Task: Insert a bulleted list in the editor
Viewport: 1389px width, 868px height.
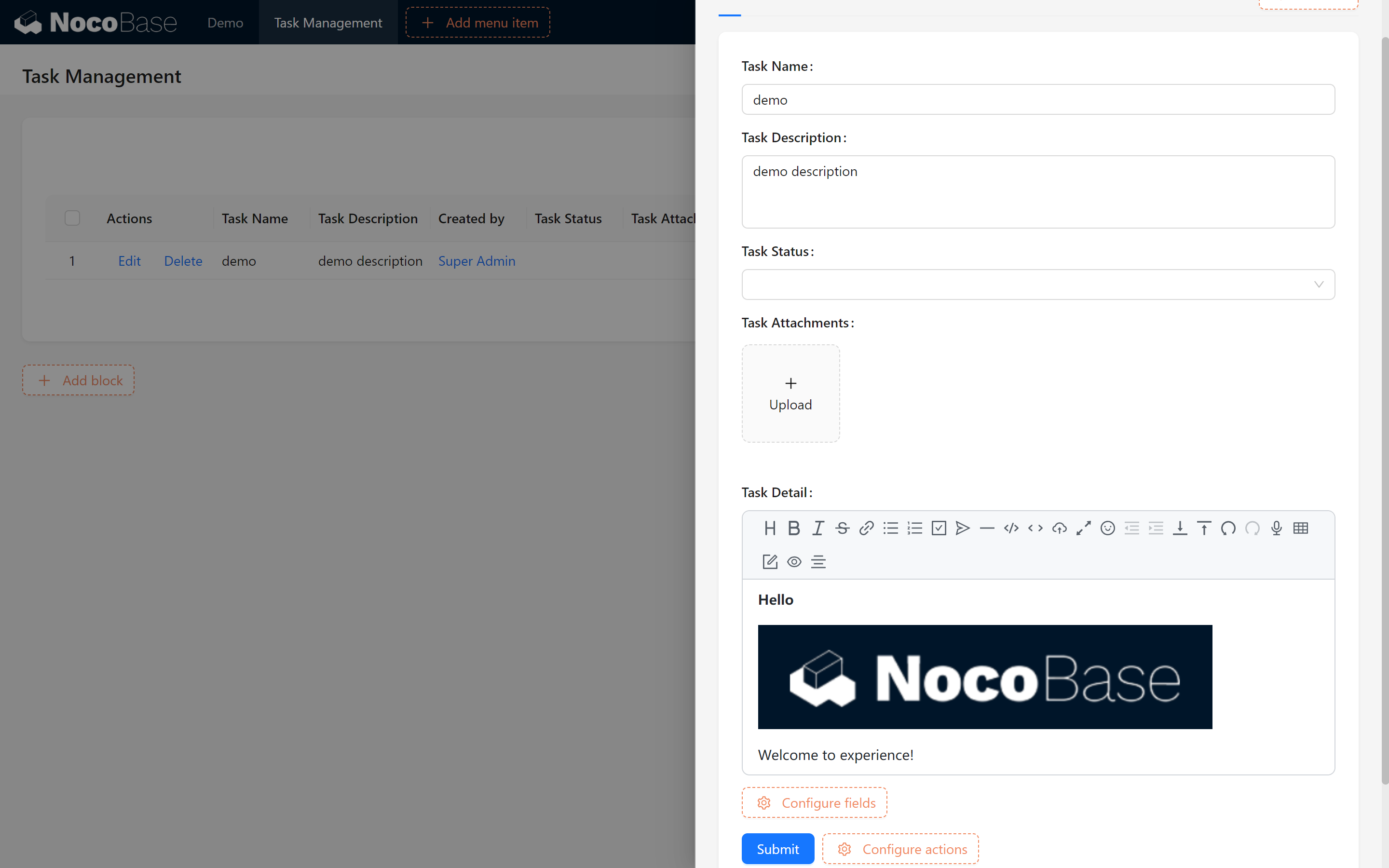Action: tap(890, 528)
